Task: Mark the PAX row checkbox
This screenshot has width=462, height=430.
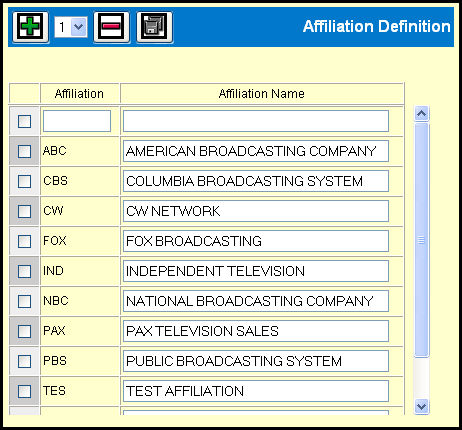Action: coord(24,331)
